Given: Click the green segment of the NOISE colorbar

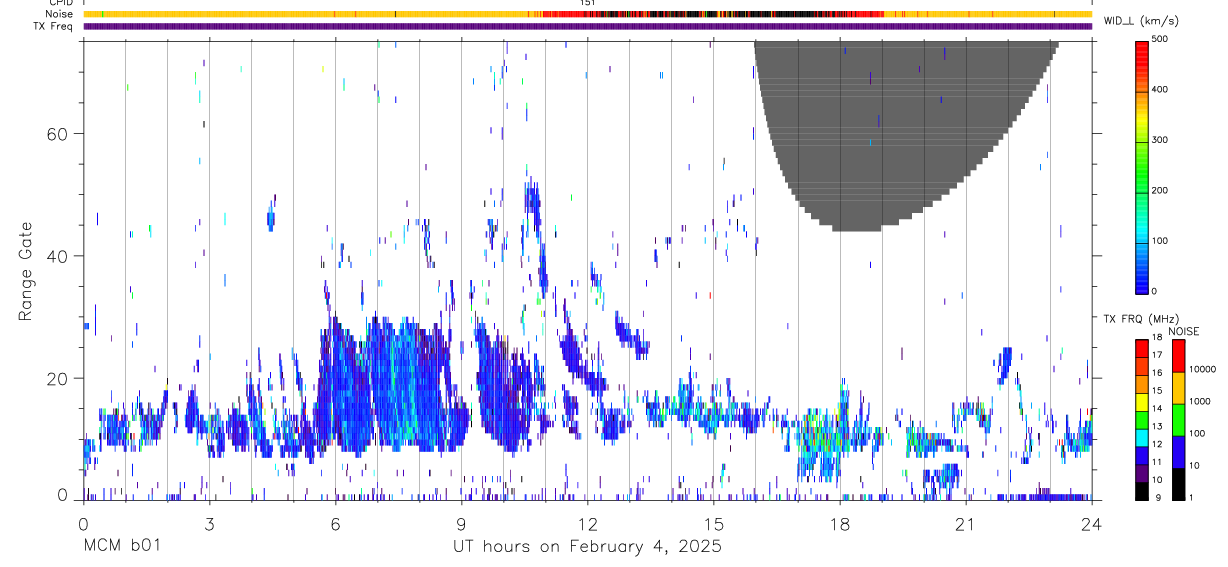Looking at the screenshot, I should 1178,418.
